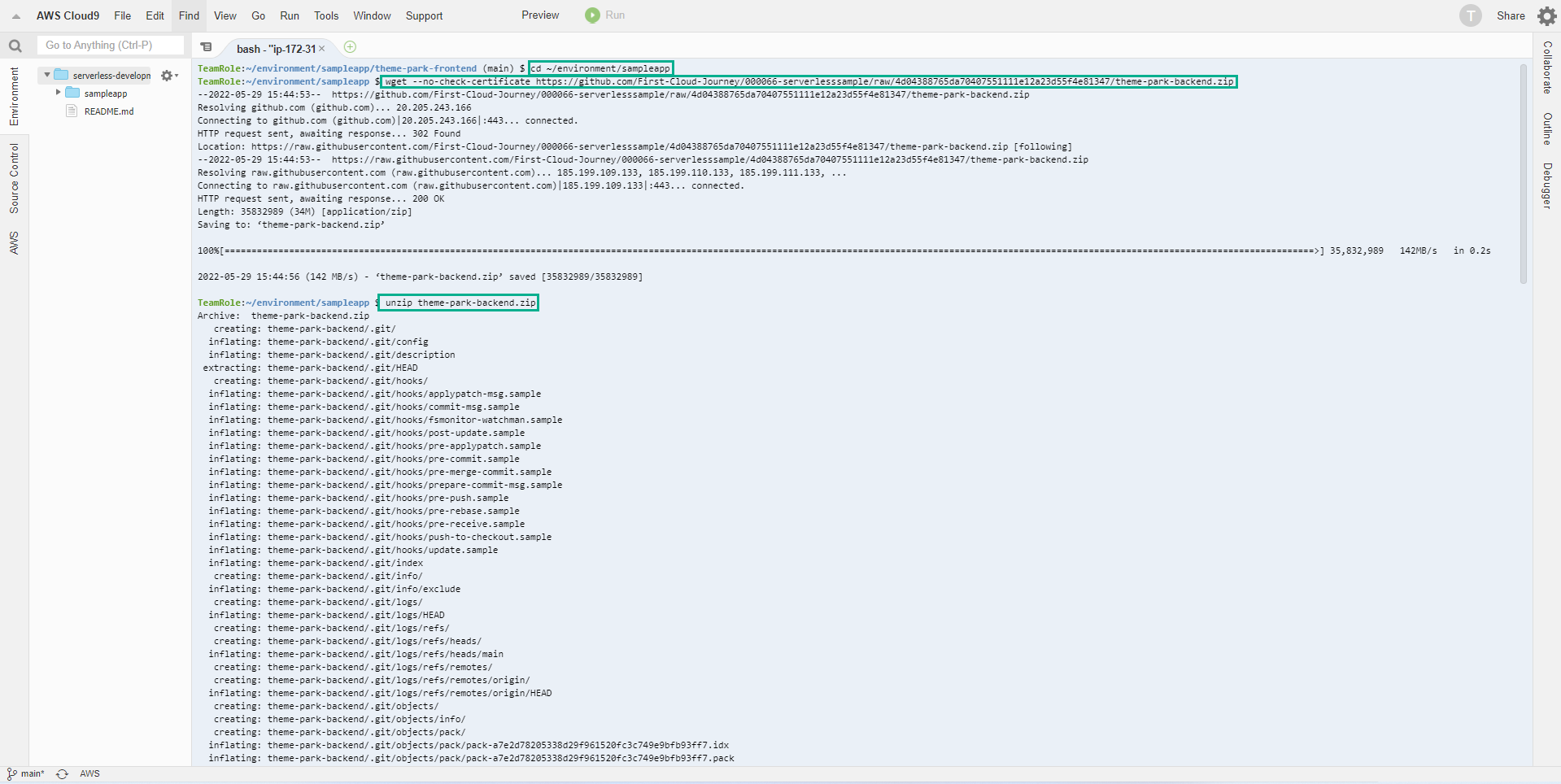Focus the Go to Anything search field
The width and height of the screenshot is (1561, 784).
click(x=111, y=46)
